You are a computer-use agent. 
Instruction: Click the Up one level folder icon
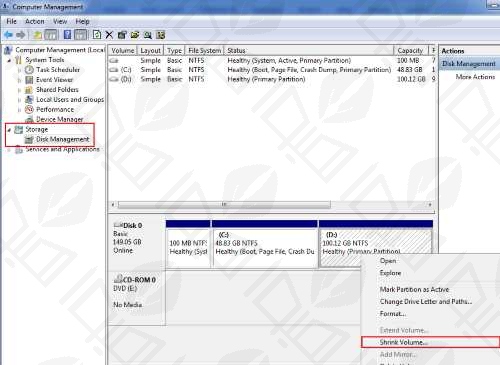point(38,35)
